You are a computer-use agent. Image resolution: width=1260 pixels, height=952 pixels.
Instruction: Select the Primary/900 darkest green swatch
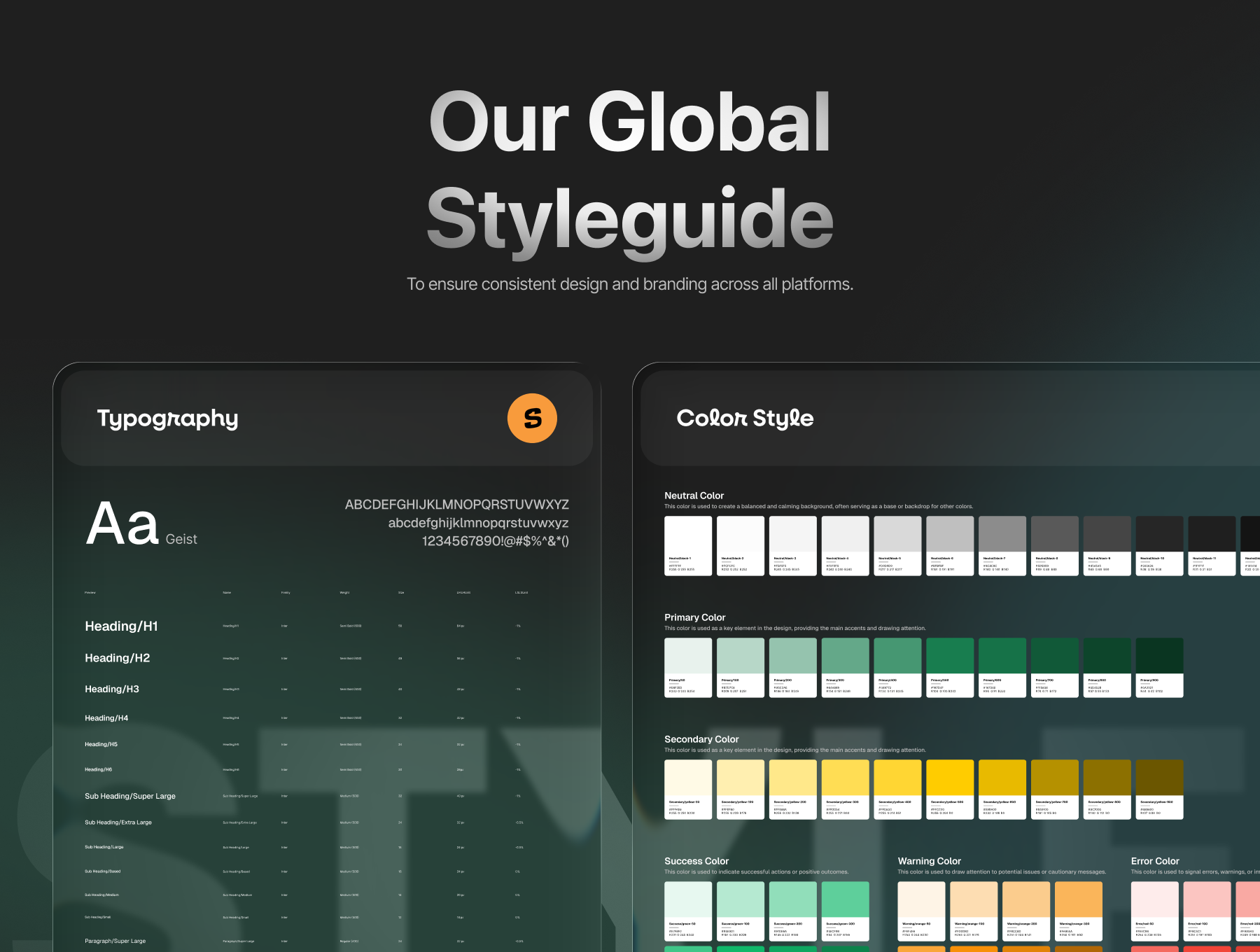pyautogui.click(x=1159, y=667)
